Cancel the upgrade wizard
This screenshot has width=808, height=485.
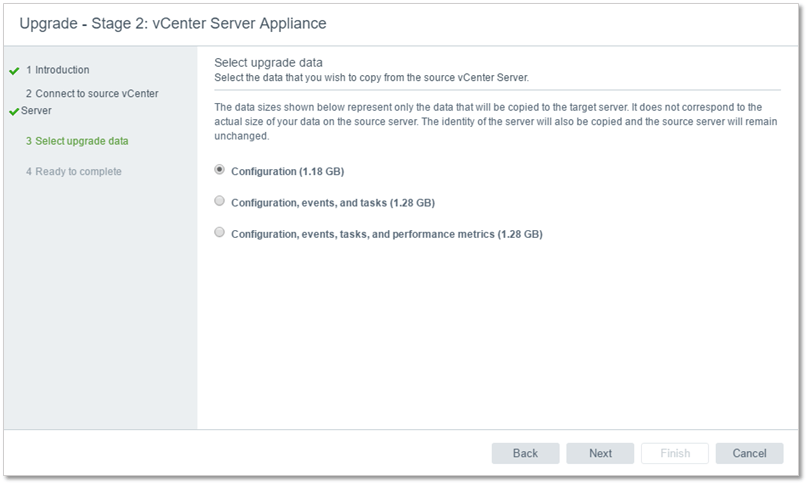tap(749, 454)
